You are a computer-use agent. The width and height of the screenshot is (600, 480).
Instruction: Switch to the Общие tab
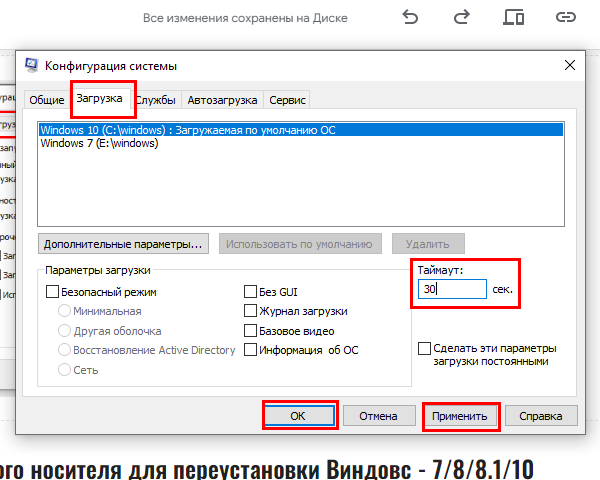[47, 100]
